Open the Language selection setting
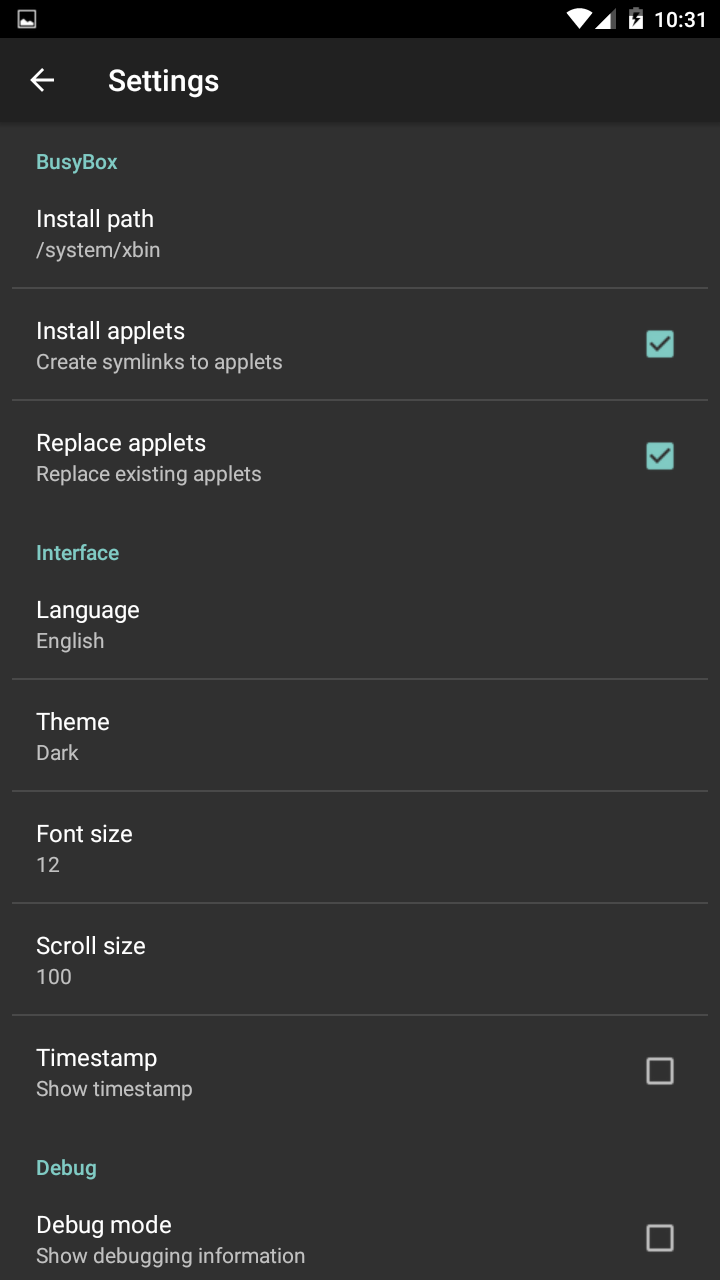The image size is (720, 1280). [88, 624]
